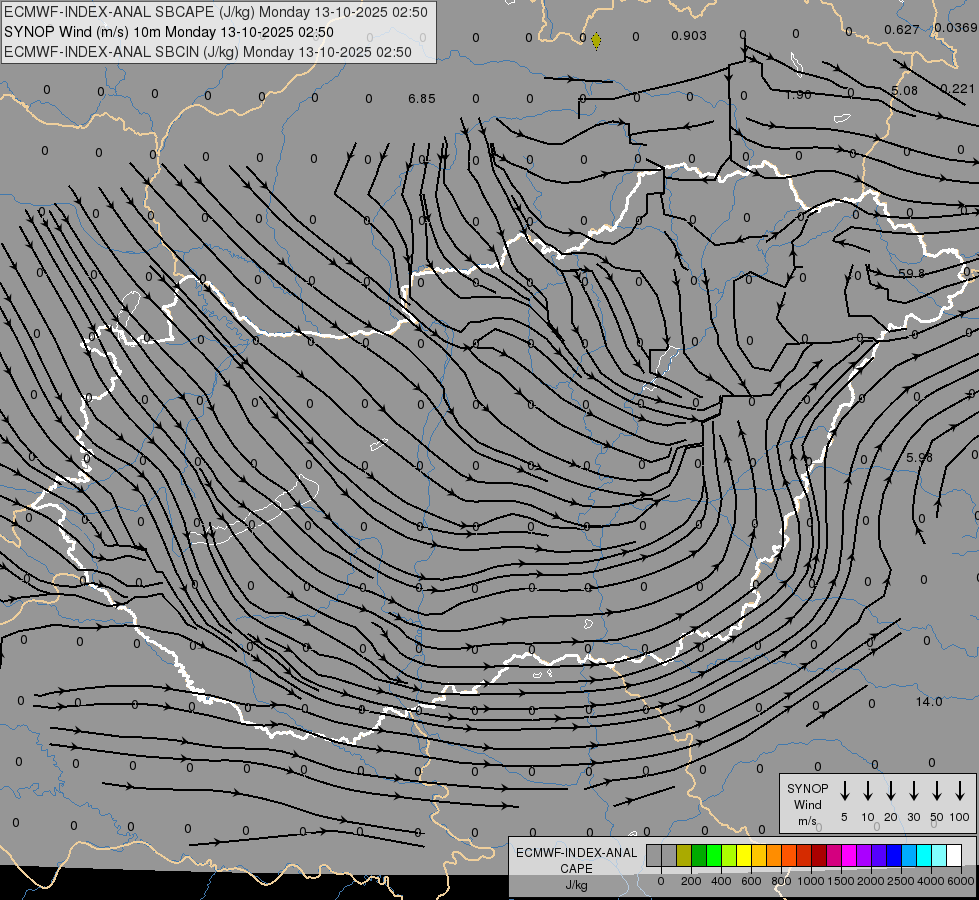Click the 1.90 value on the map

798,95
